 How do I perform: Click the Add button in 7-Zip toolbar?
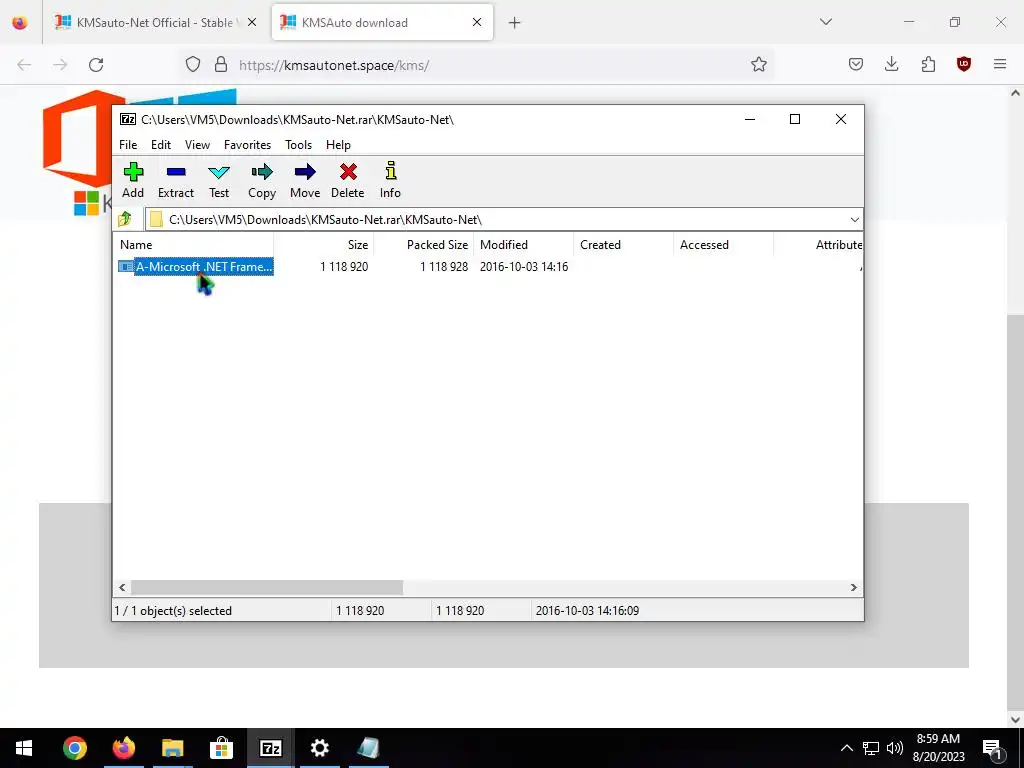pos(133,180)
